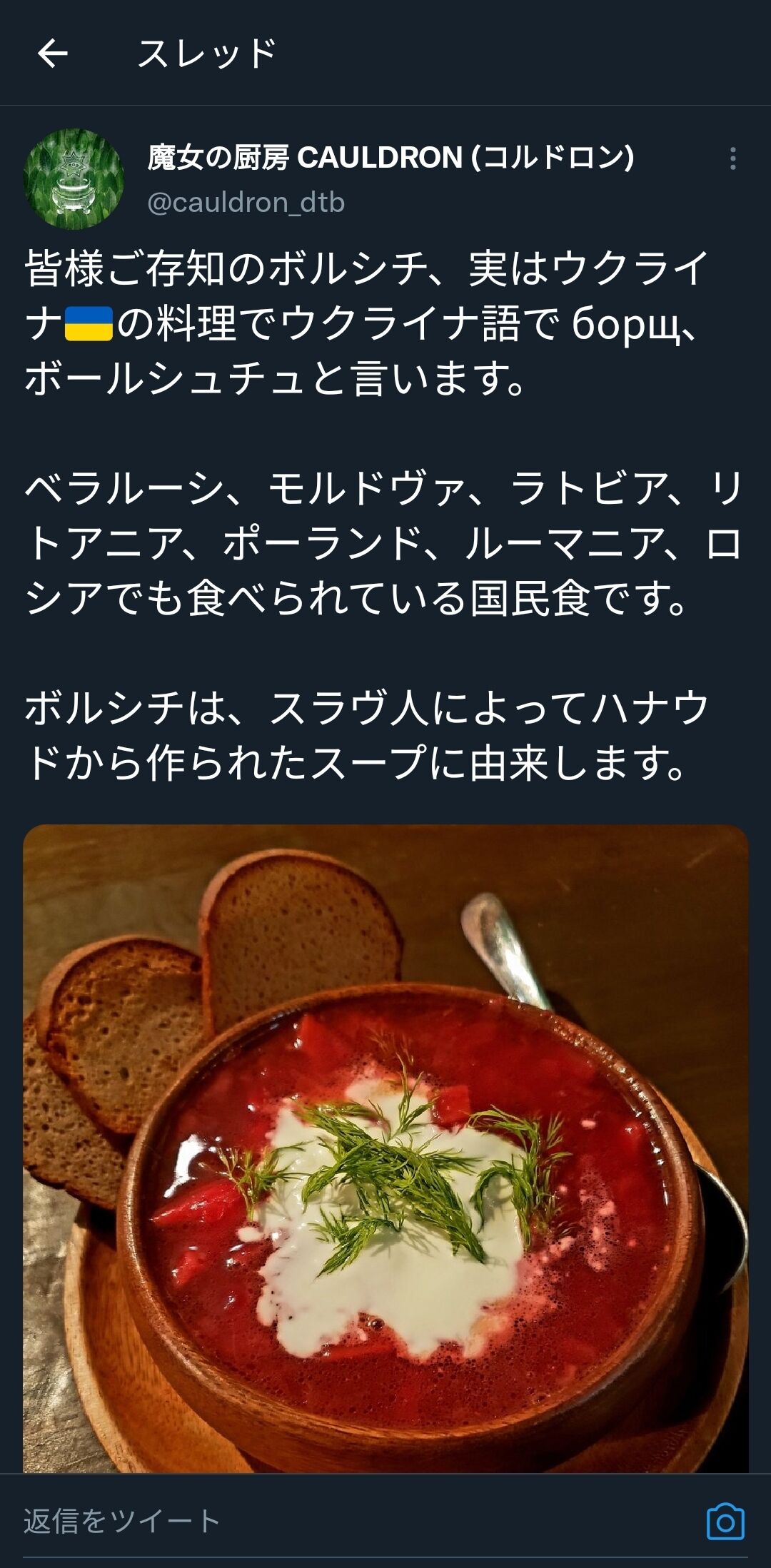
Task: Tap the dill garnish on the soup
Action: tap(400, 1170)
